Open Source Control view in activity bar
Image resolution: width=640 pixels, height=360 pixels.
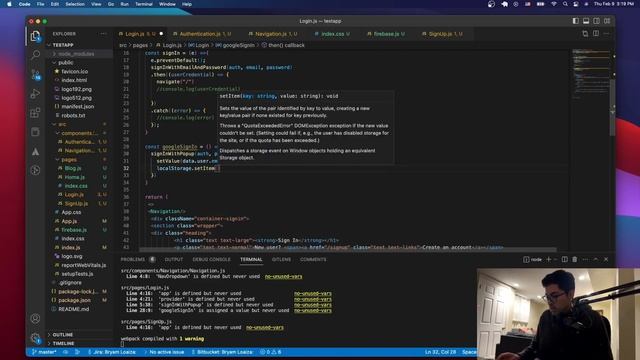(36, 74)
